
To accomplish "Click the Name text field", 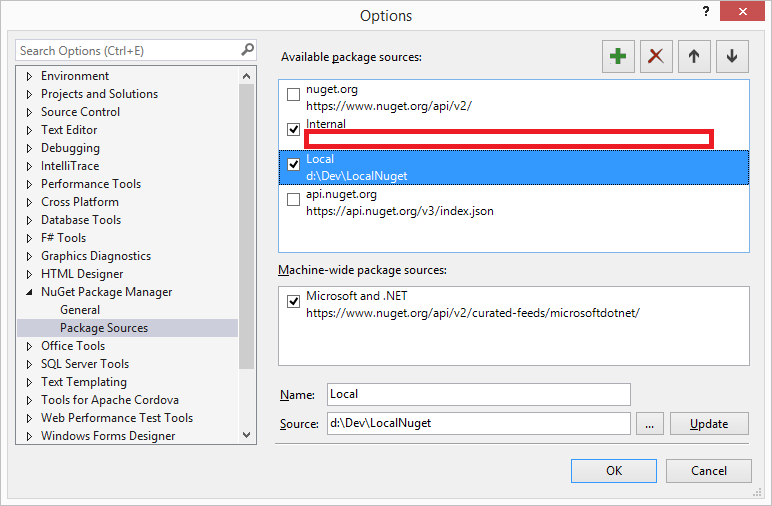I will 479,394.
